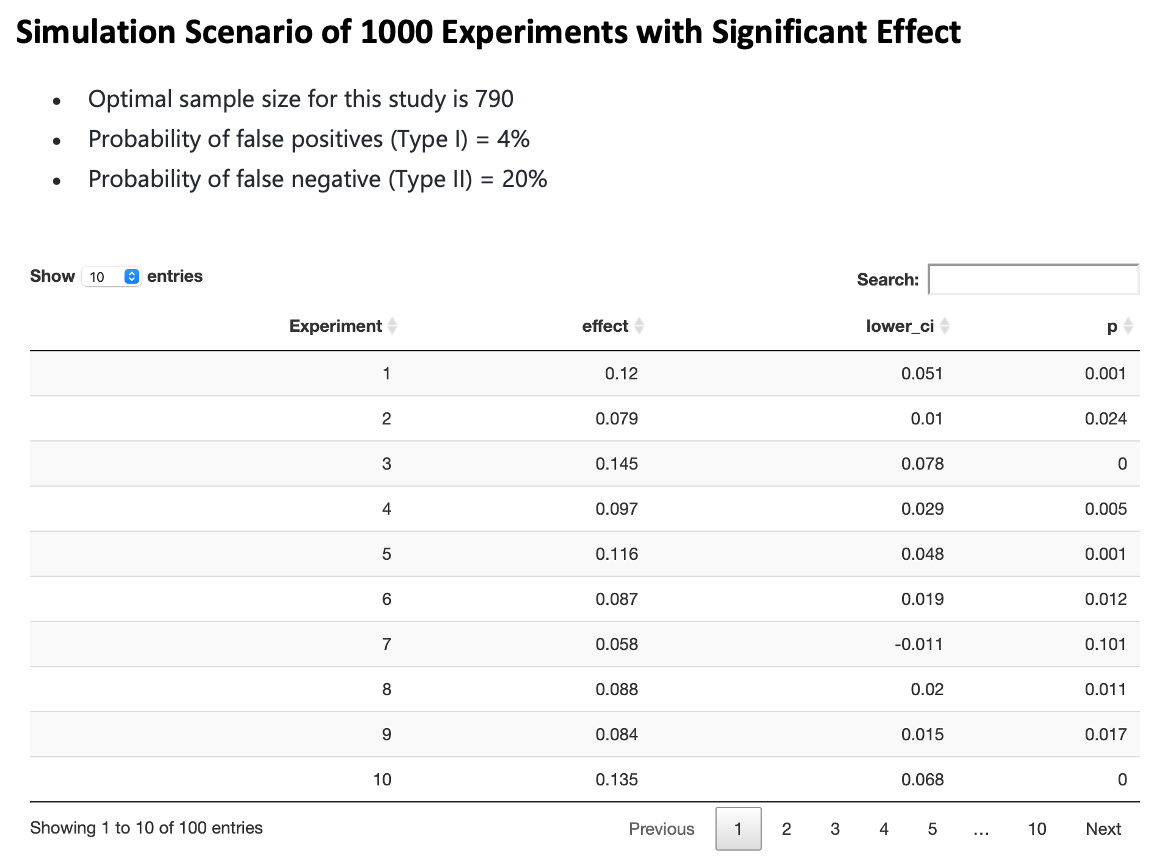Screen dimensions: 1171x862
Task: Click the lower_ci column header label
Action: (900, 326)
